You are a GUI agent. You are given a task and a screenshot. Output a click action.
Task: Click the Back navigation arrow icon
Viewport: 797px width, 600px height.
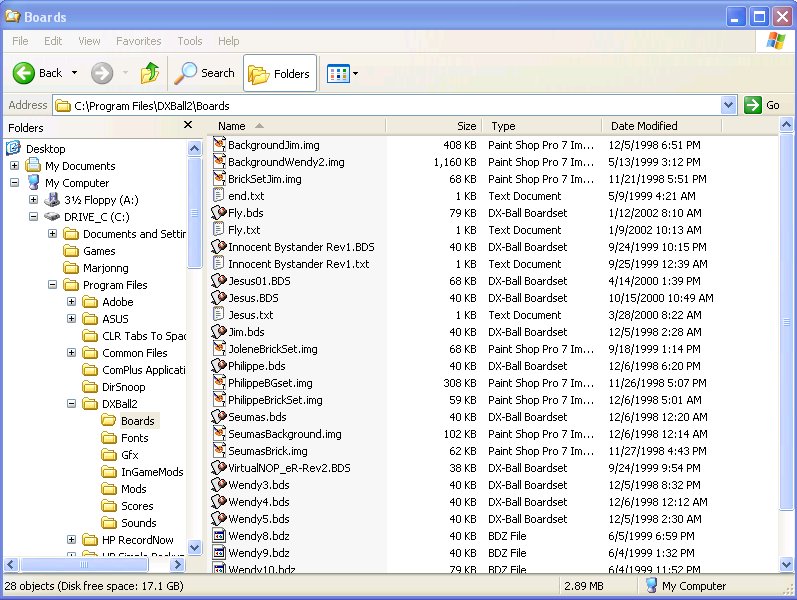(24, 73)
